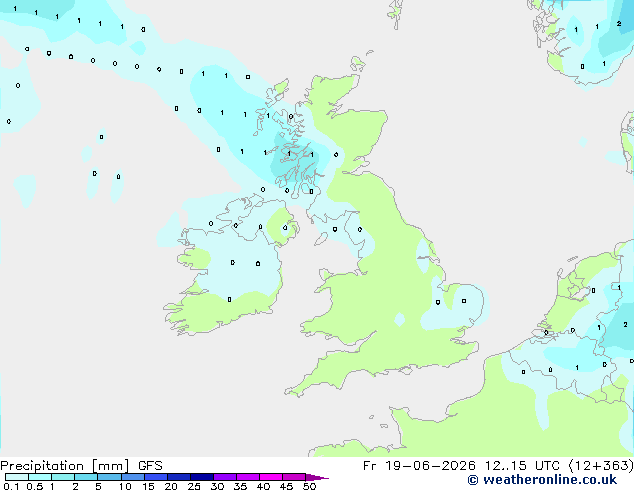Viewport: 634px width, 490px height.
Task: Click the legend arrow tip above 50
Action: coord(317,477)
